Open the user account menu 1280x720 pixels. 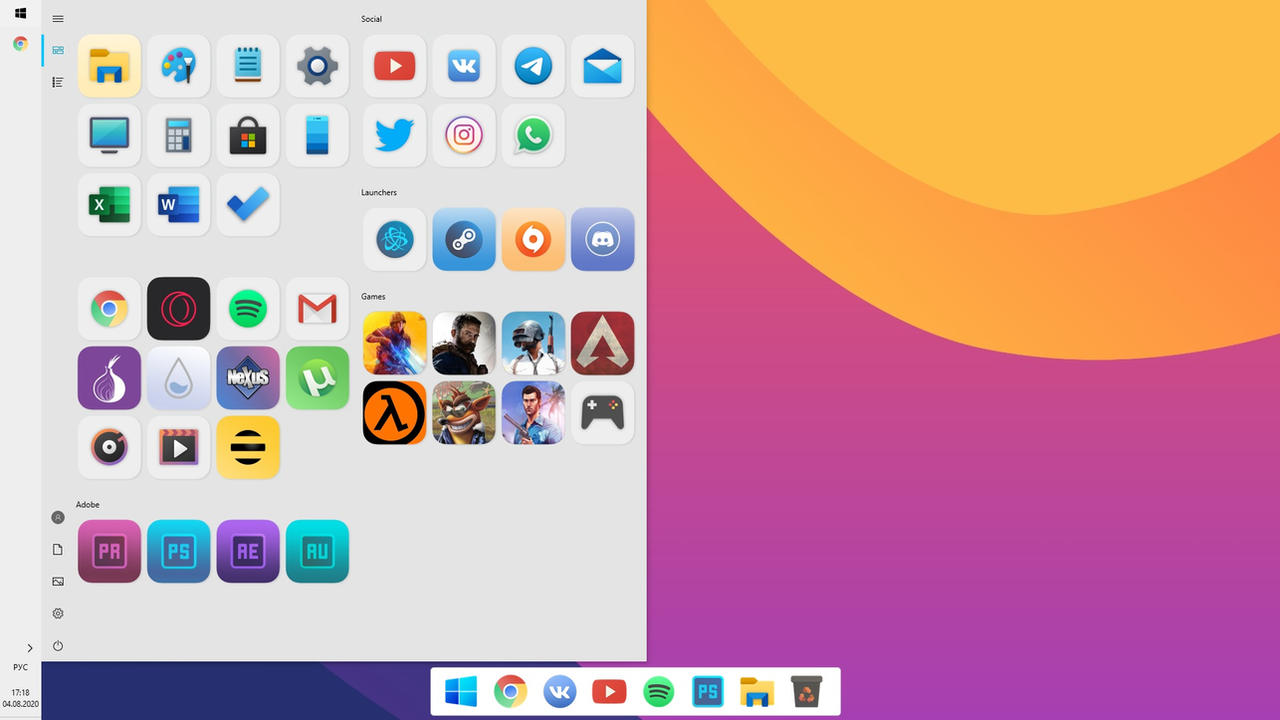click(x=57, y=517)
